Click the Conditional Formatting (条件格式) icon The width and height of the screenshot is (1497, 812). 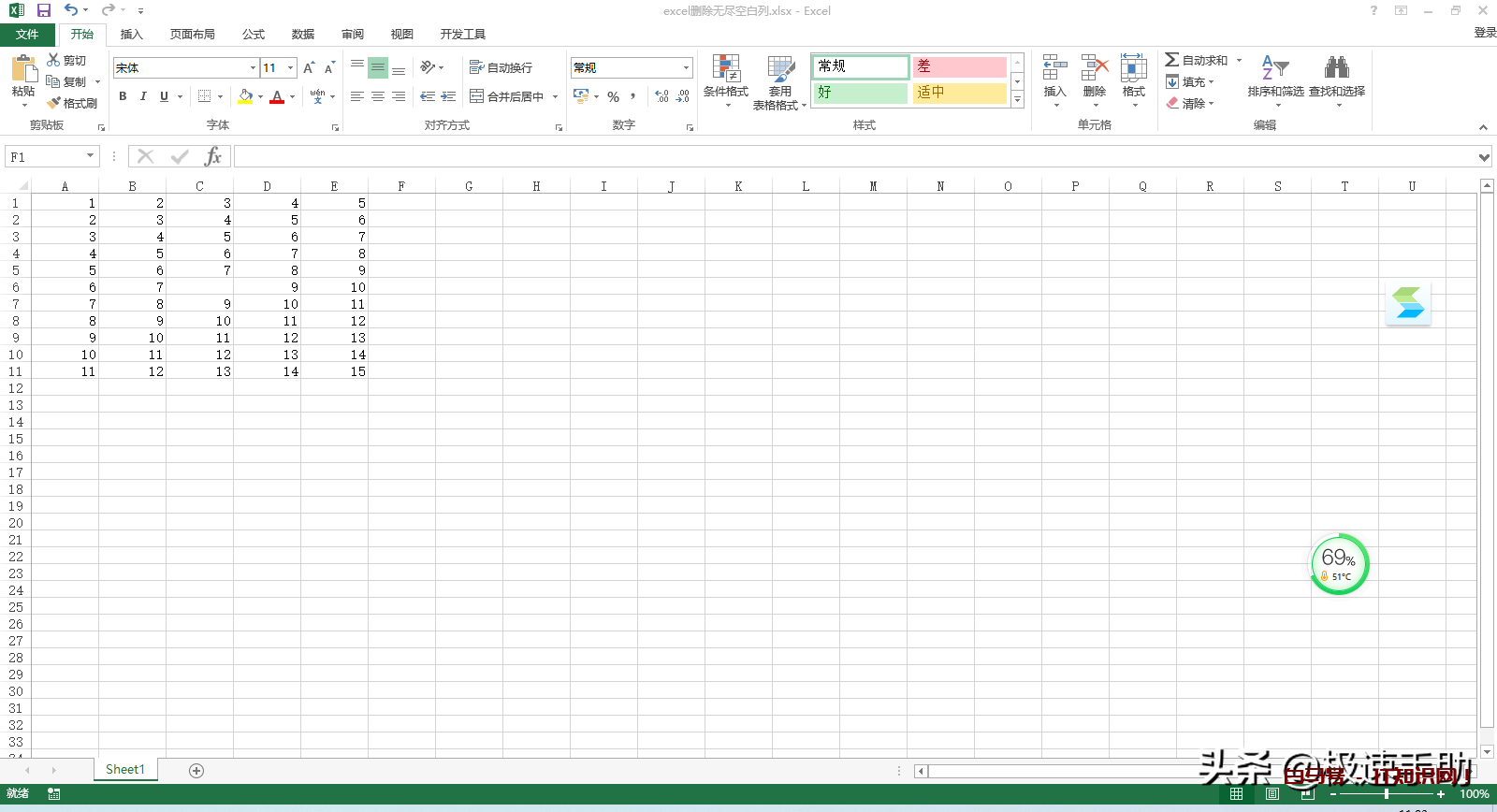coord(726,69)
